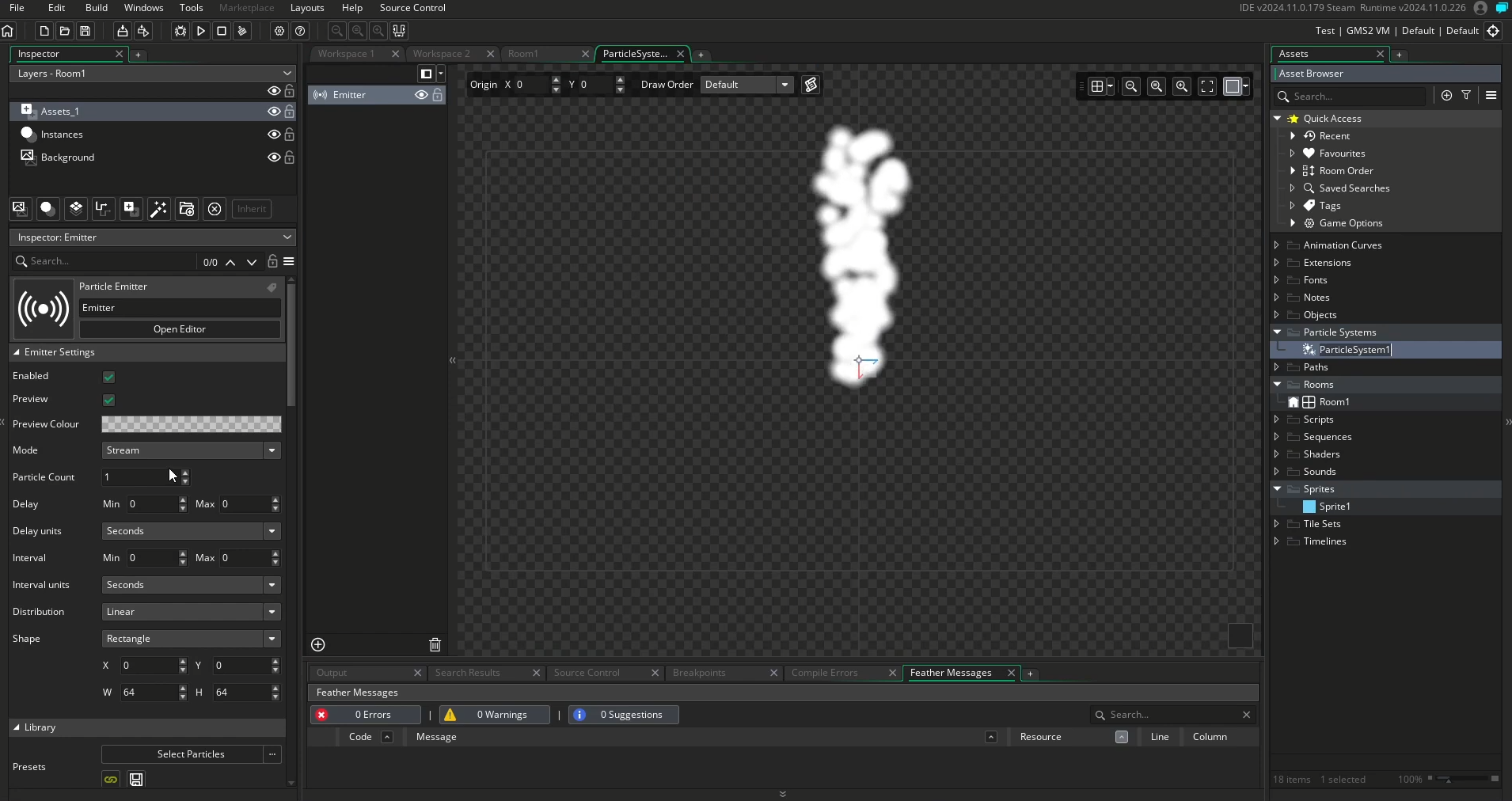Open a project via the folder icon
The image size is (1512, 801).
pyautogui.click(x=65, y=31)
